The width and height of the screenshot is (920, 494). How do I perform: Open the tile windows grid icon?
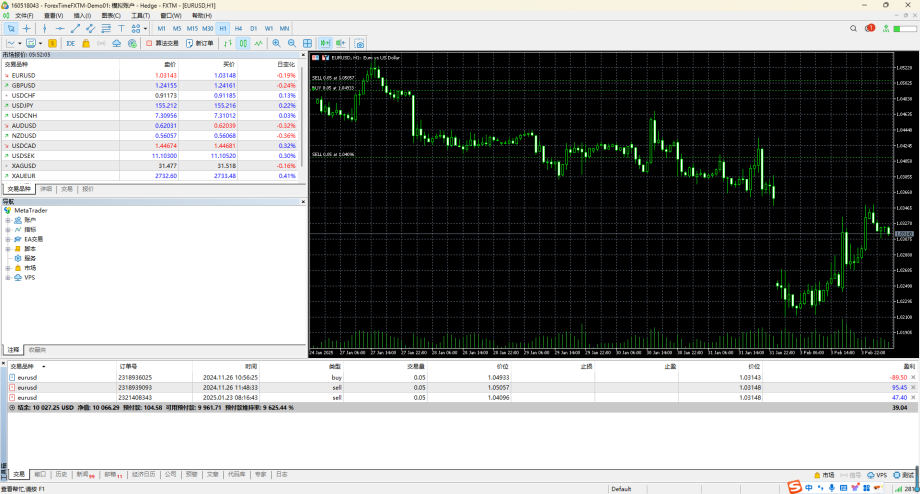(x=308, y=43)
